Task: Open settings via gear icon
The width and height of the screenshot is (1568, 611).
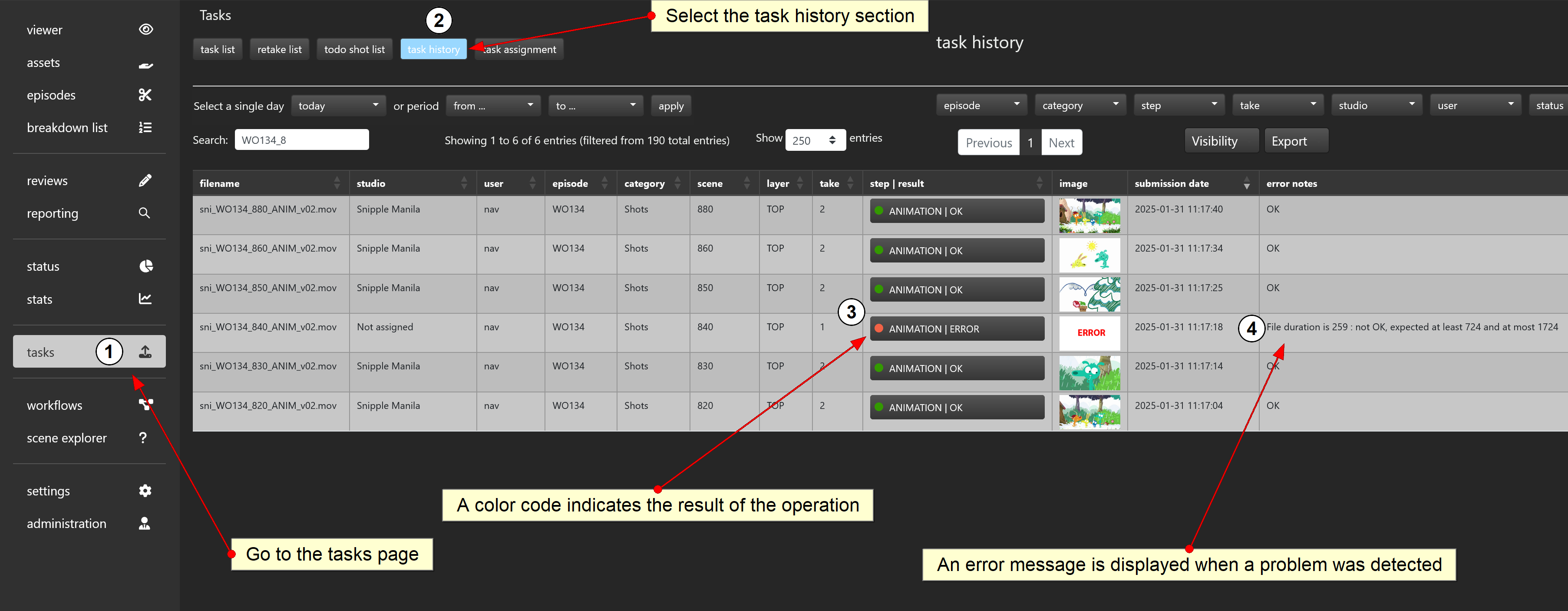Action: pos(145,490)
